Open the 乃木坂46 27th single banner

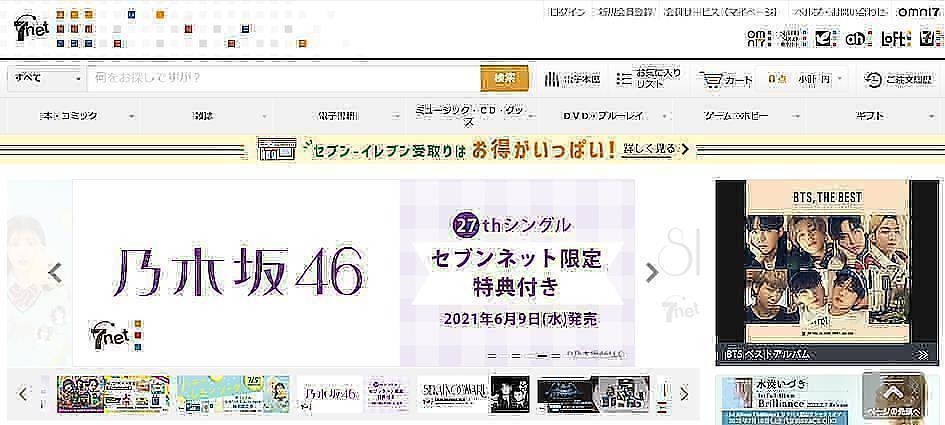pyautogui.click(x=354, y=272)
